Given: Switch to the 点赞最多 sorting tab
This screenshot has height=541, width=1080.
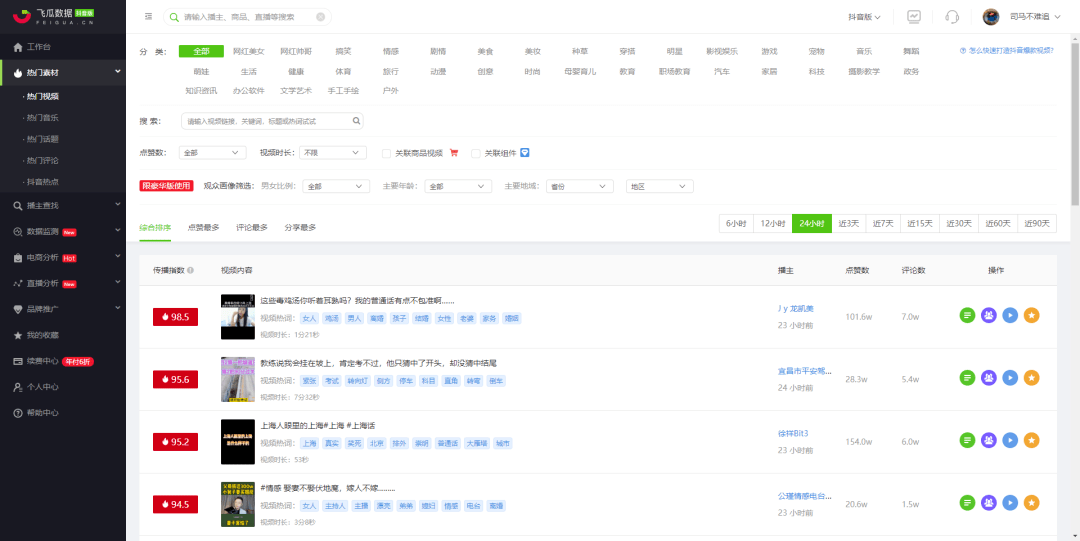Looking at the screenshot, I should tap(203, 227).
